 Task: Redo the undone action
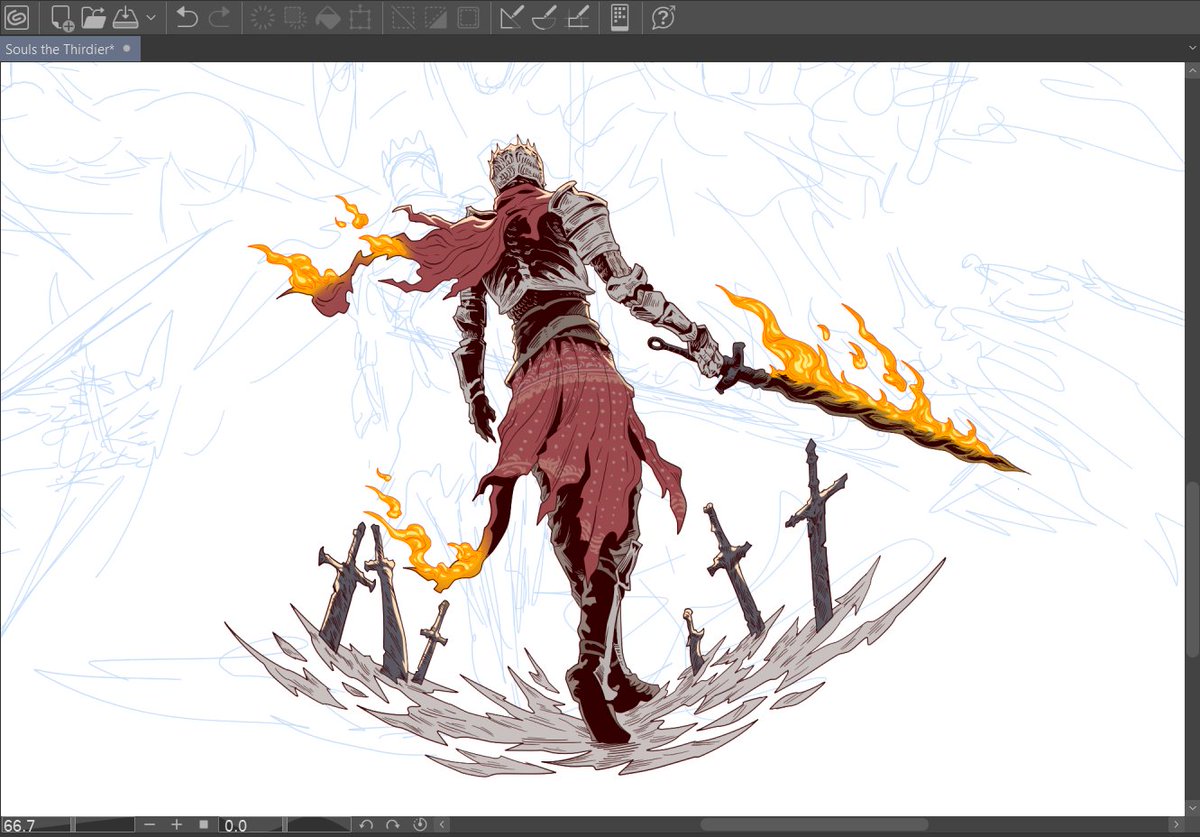[x=219, y=16]
